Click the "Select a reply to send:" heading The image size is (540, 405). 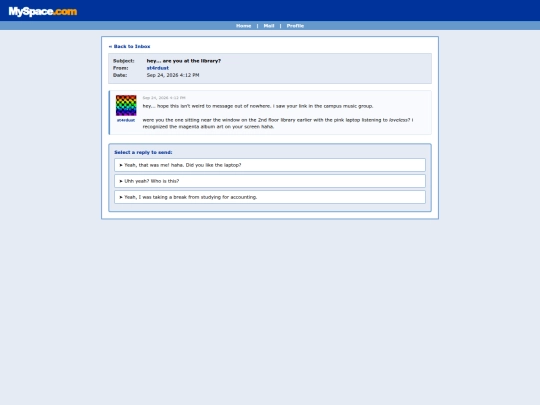143,152
